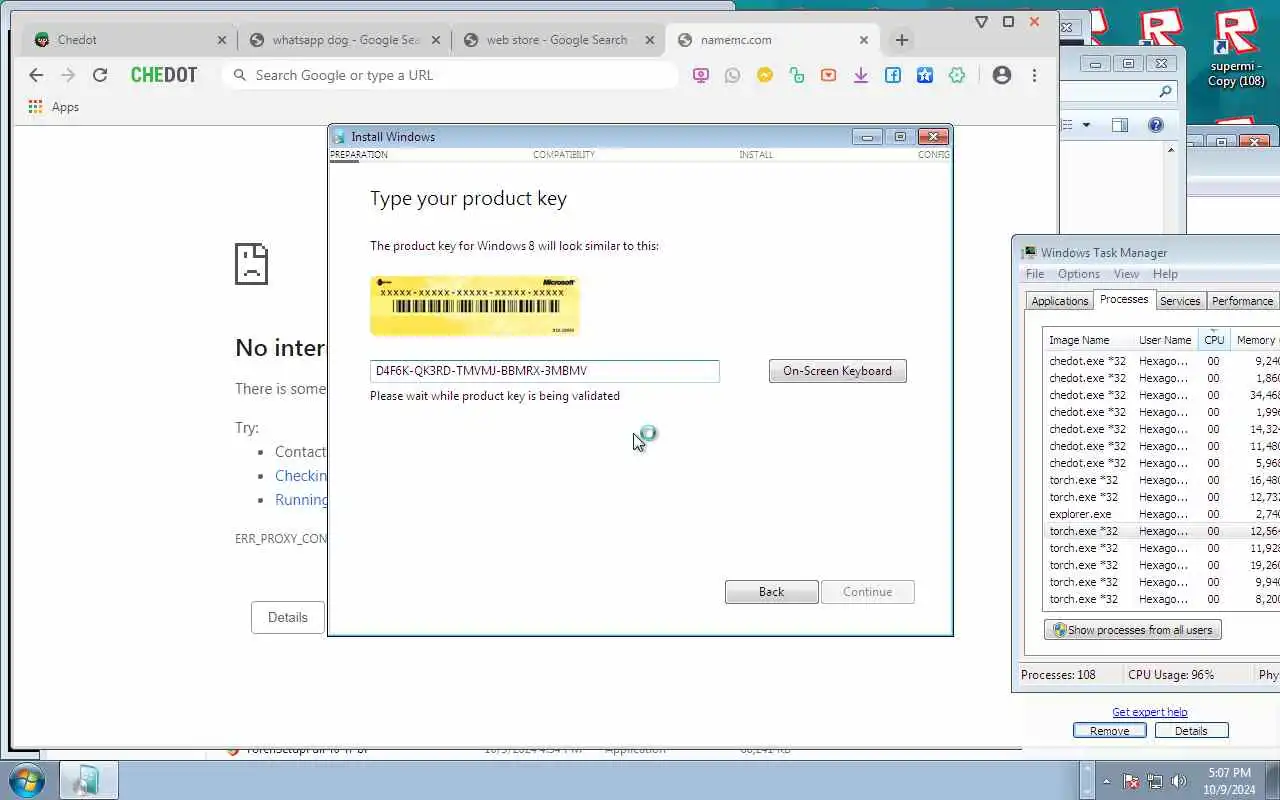
Task: Open the WhatsApp extension icon
Action: [x=733, y=75]
